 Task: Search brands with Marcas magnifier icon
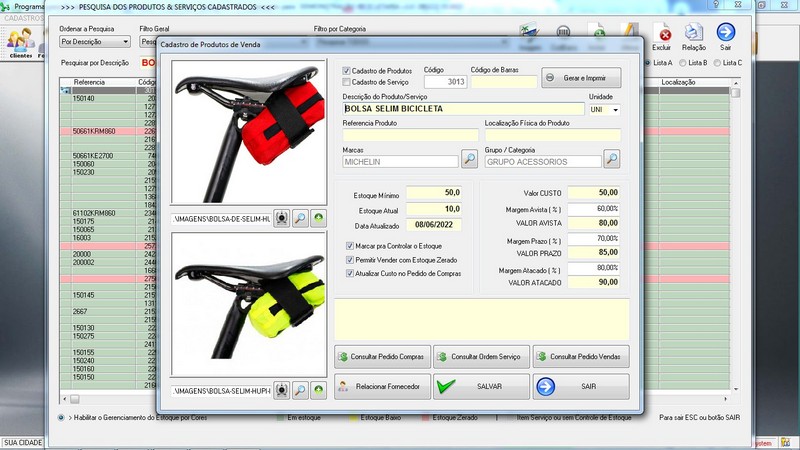tap(469, 159)
